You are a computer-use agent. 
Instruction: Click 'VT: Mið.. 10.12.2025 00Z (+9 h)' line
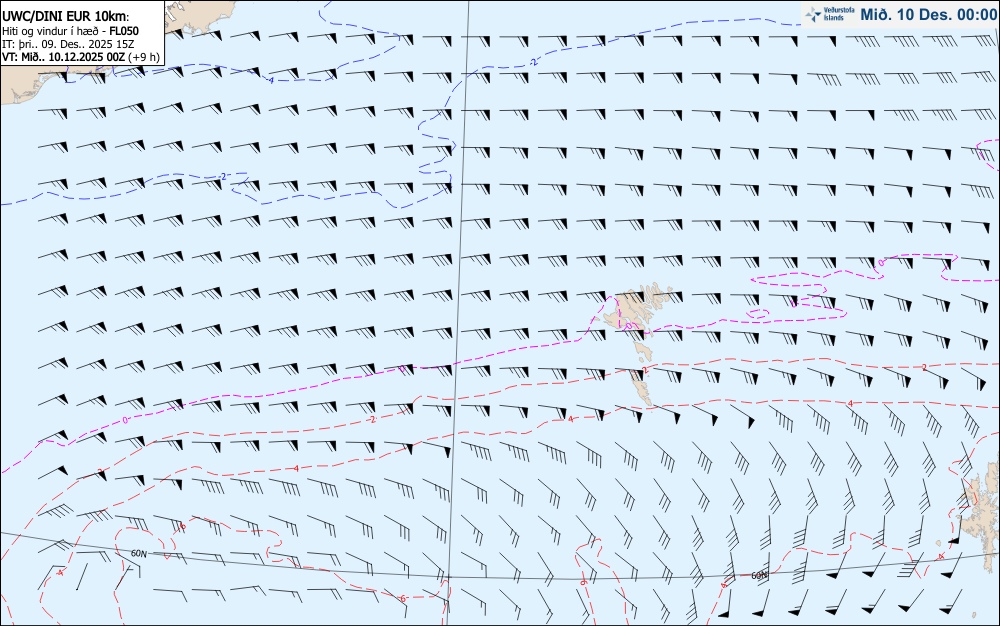[x=81, y=57]
